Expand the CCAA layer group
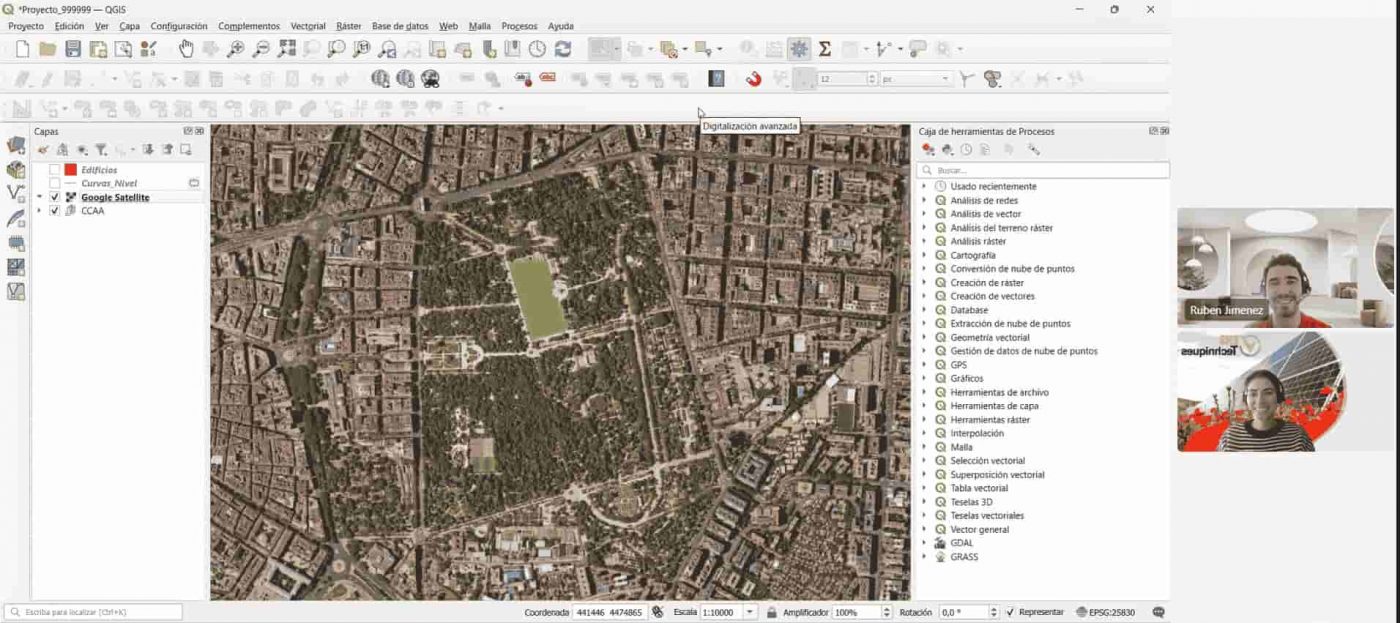Screen dimensions: 1400x623 click(40, 211)
